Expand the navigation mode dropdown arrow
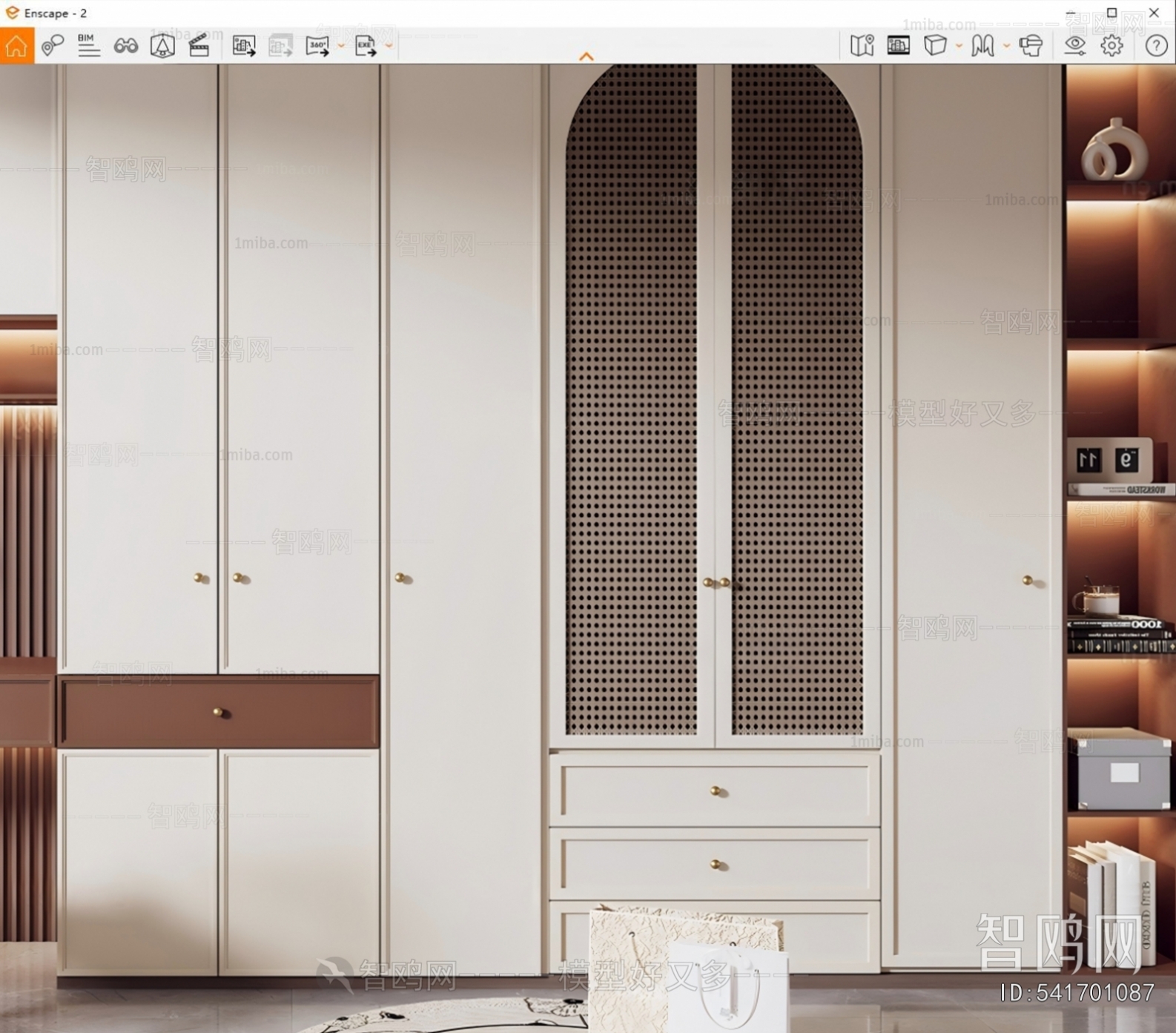 point(1006,46)
